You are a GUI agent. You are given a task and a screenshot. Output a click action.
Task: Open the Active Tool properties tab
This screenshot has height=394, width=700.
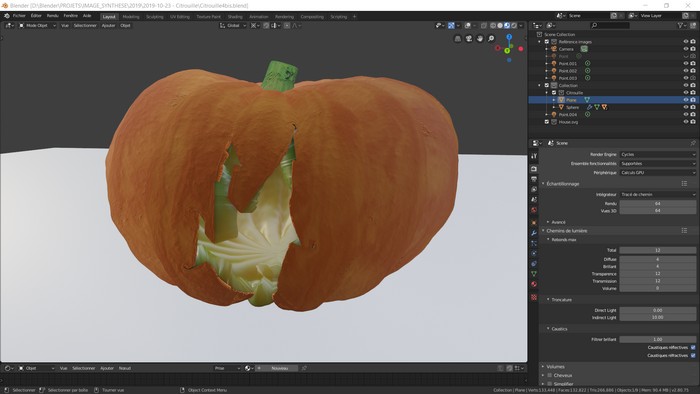pos(534,156)
